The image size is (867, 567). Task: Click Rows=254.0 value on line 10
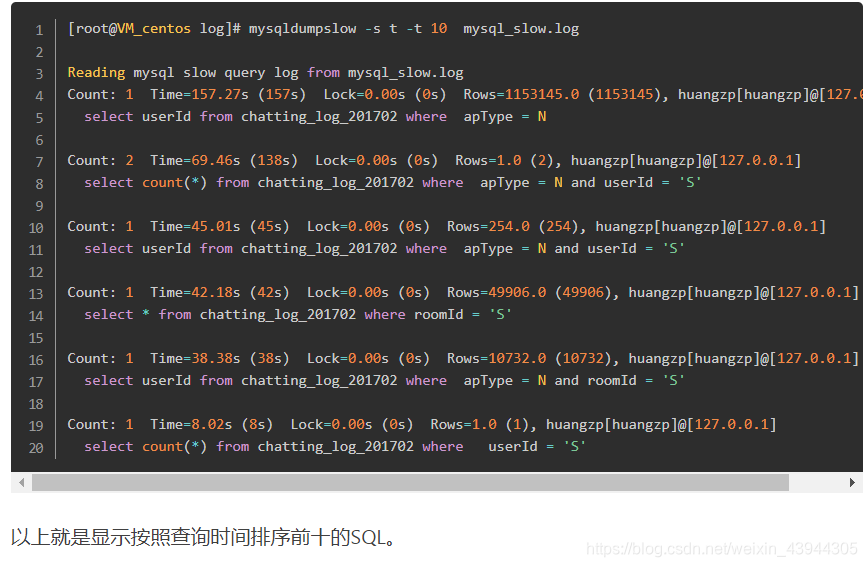(488, 227)
